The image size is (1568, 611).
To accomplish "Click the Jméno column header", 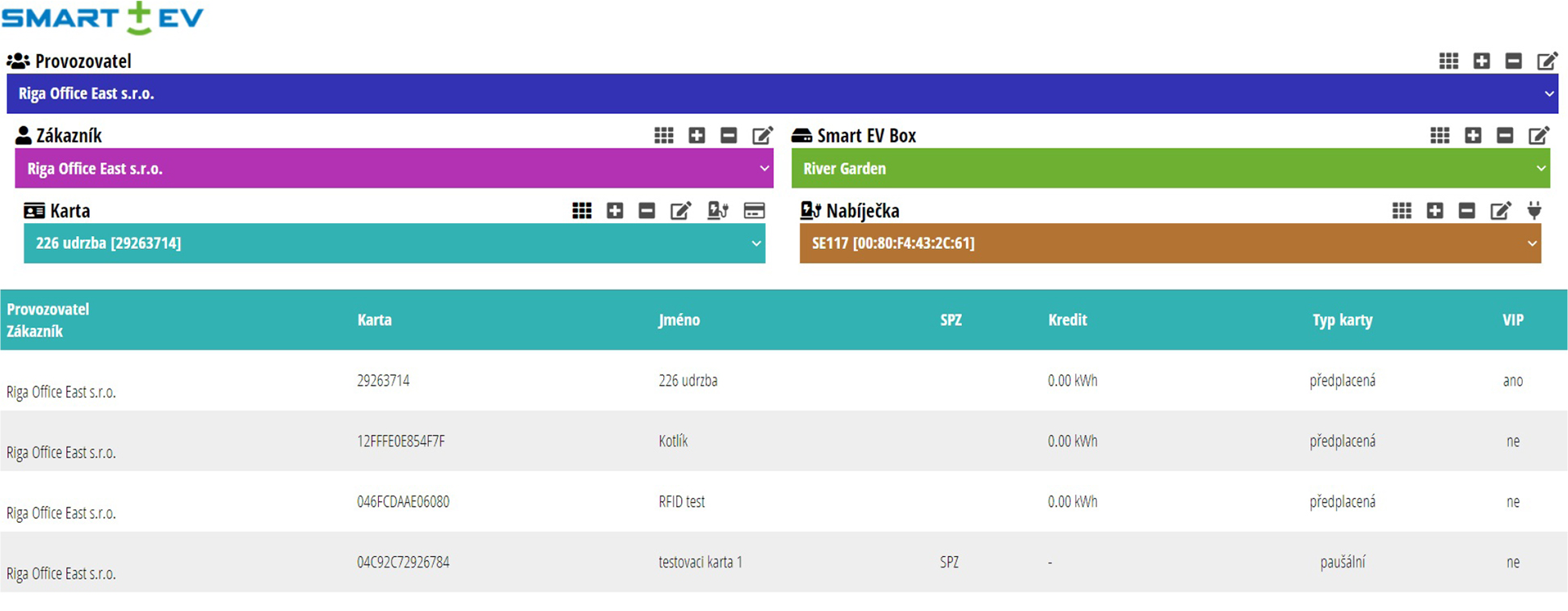I will [x=679, y=320].
